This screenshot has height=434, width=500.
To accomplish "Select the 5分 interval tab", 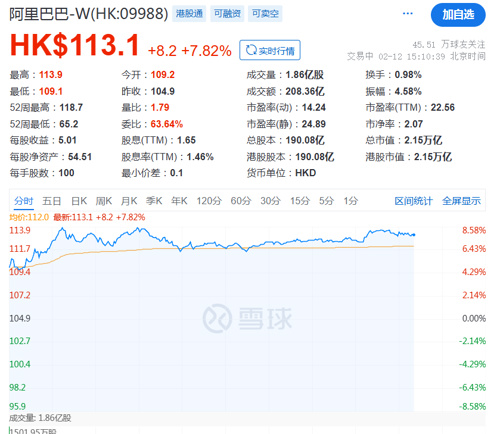I will point(326,201).
